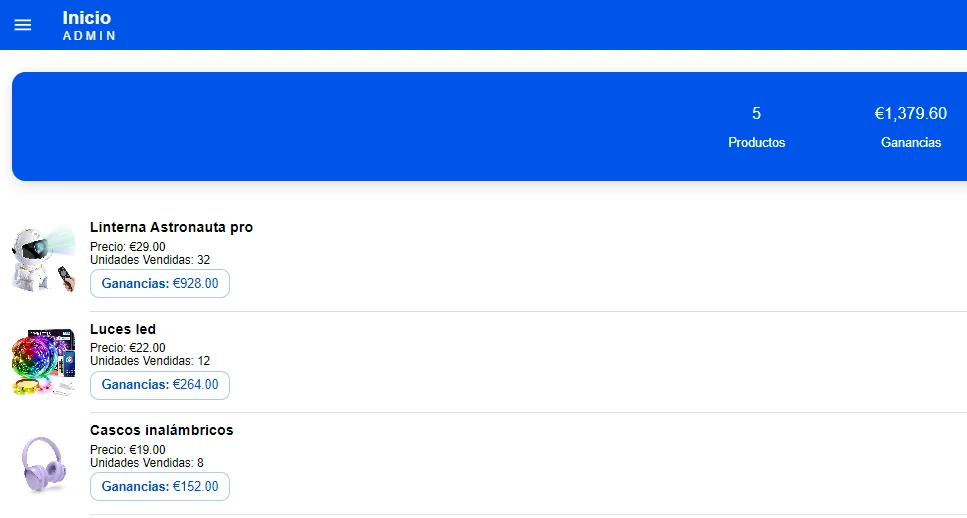Image resolution: width=967 pixels, height=518 pixels.
Task: Click the Precio €22.00 text
Action: click(128, 348)
